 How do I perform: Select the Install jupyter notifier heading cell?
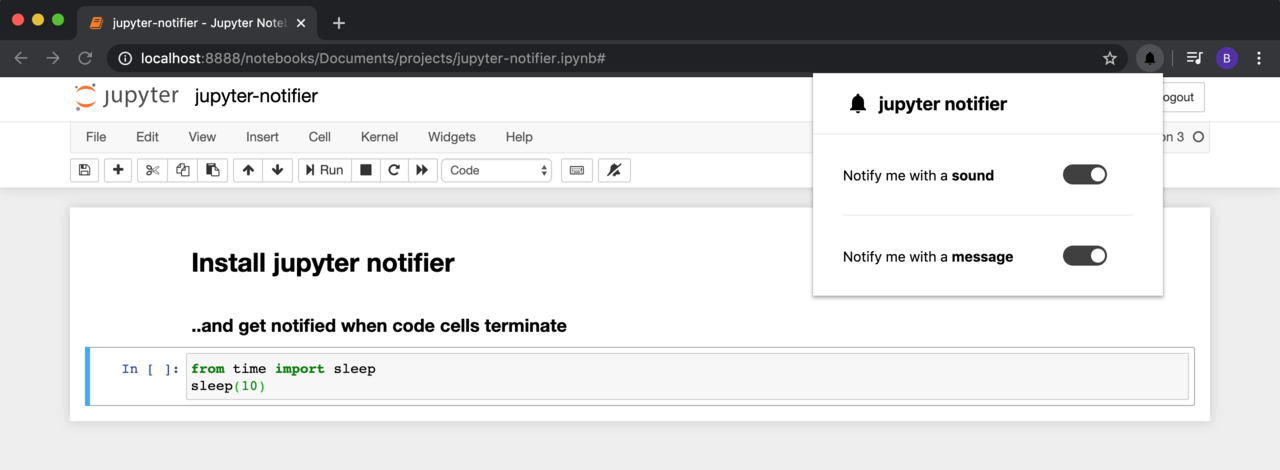322,263
